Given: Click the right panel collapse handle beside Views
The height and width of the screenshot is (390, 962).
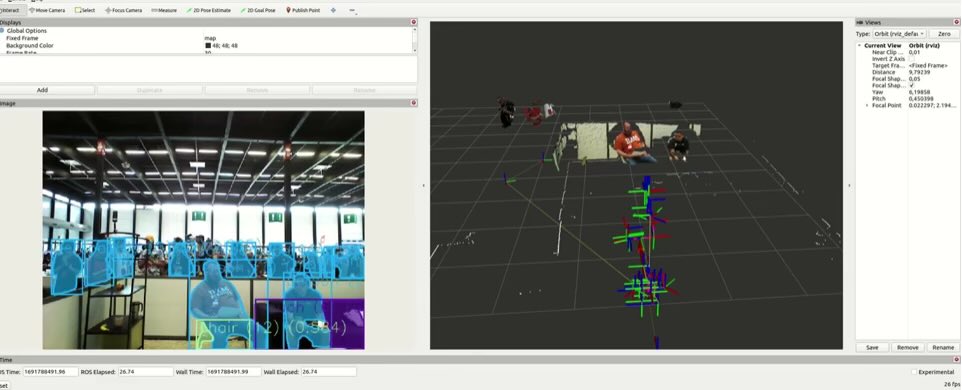Looking at the screenshot, I should click(x=849, y=185).
